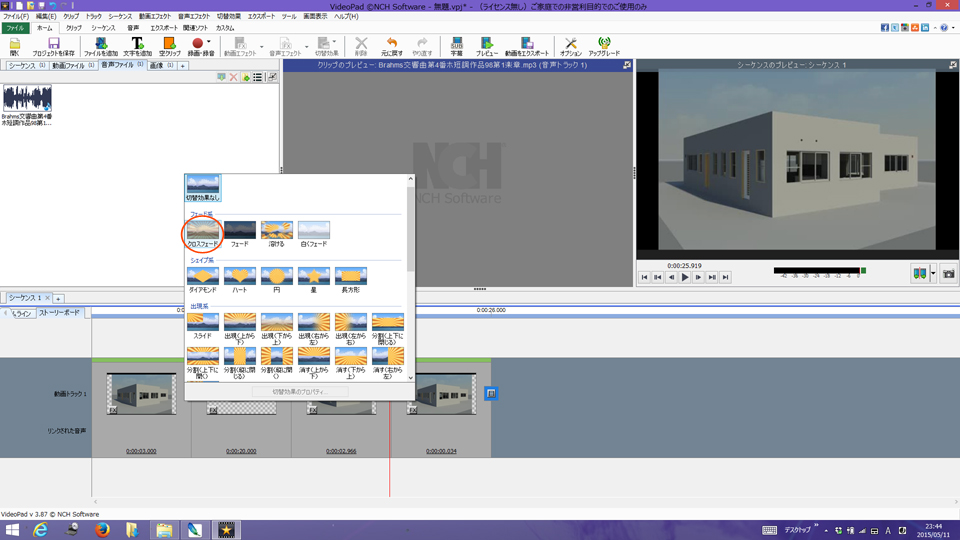Viewport: 960px width, 540px height.
Task: Click the ハート shape transition
Action: tap(240, 275)
